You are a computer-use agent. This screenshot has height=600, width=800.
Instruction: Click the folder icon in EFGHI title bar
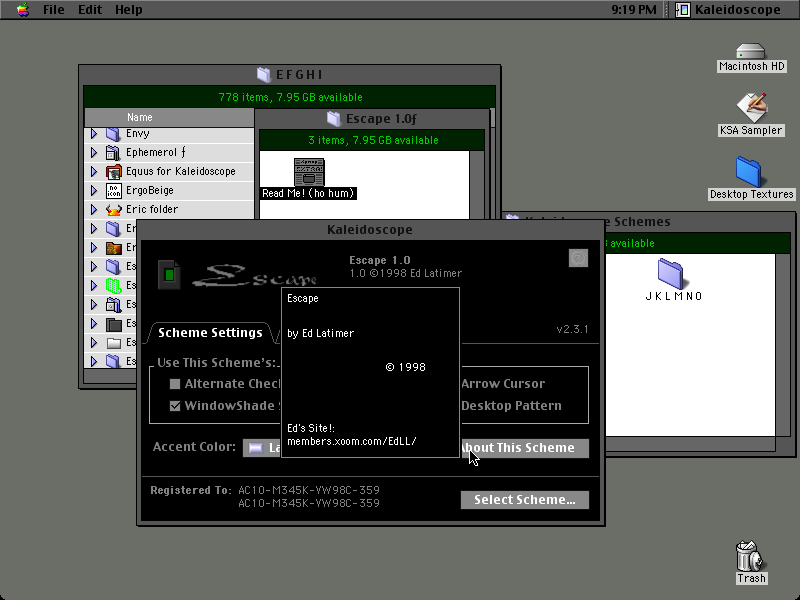pyautogui.click(x=264, y=75)
